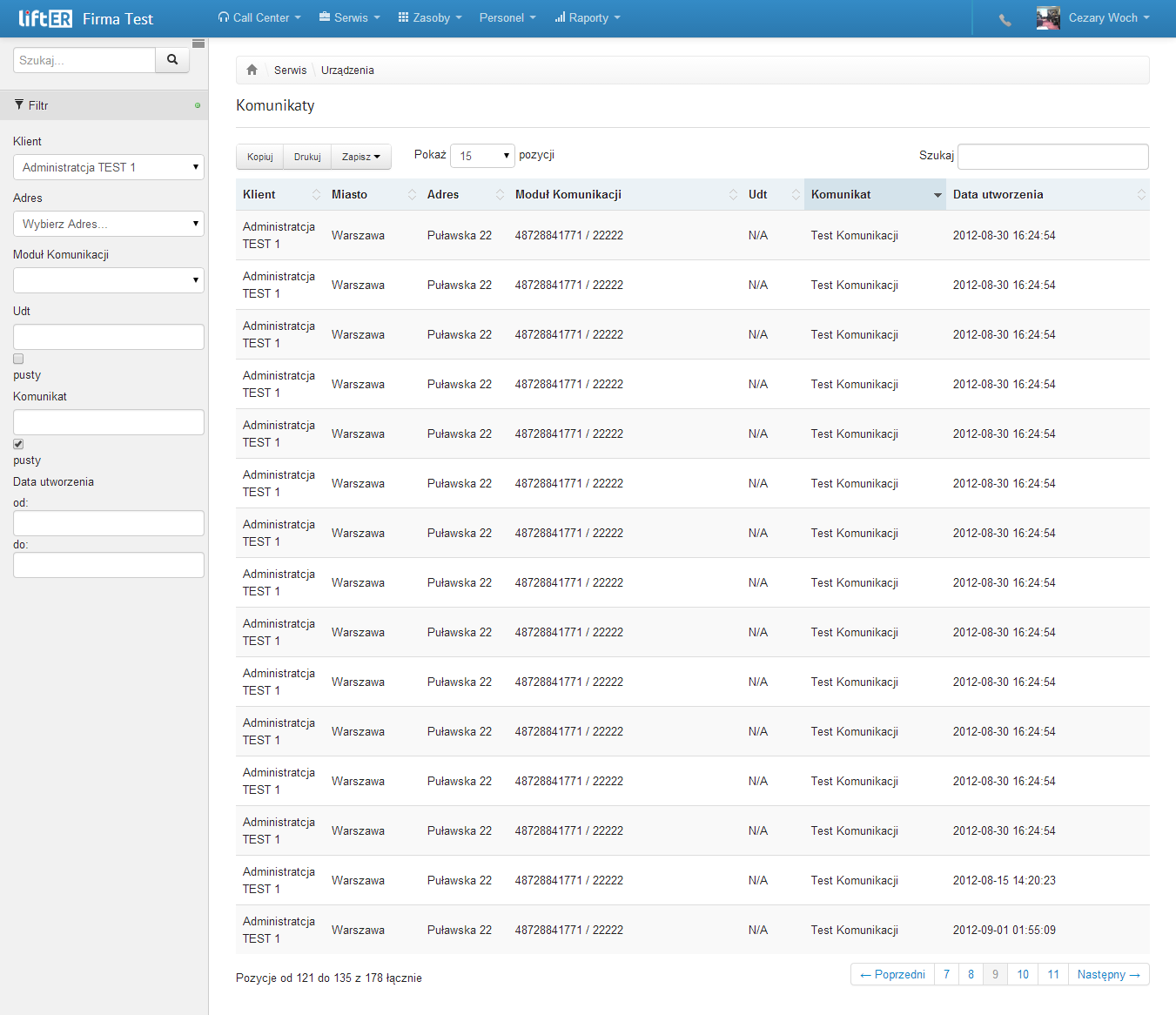The image size is (1176, 1015).
Task: Toggle the Udt pusty checkbox
Action: [18, 359]
